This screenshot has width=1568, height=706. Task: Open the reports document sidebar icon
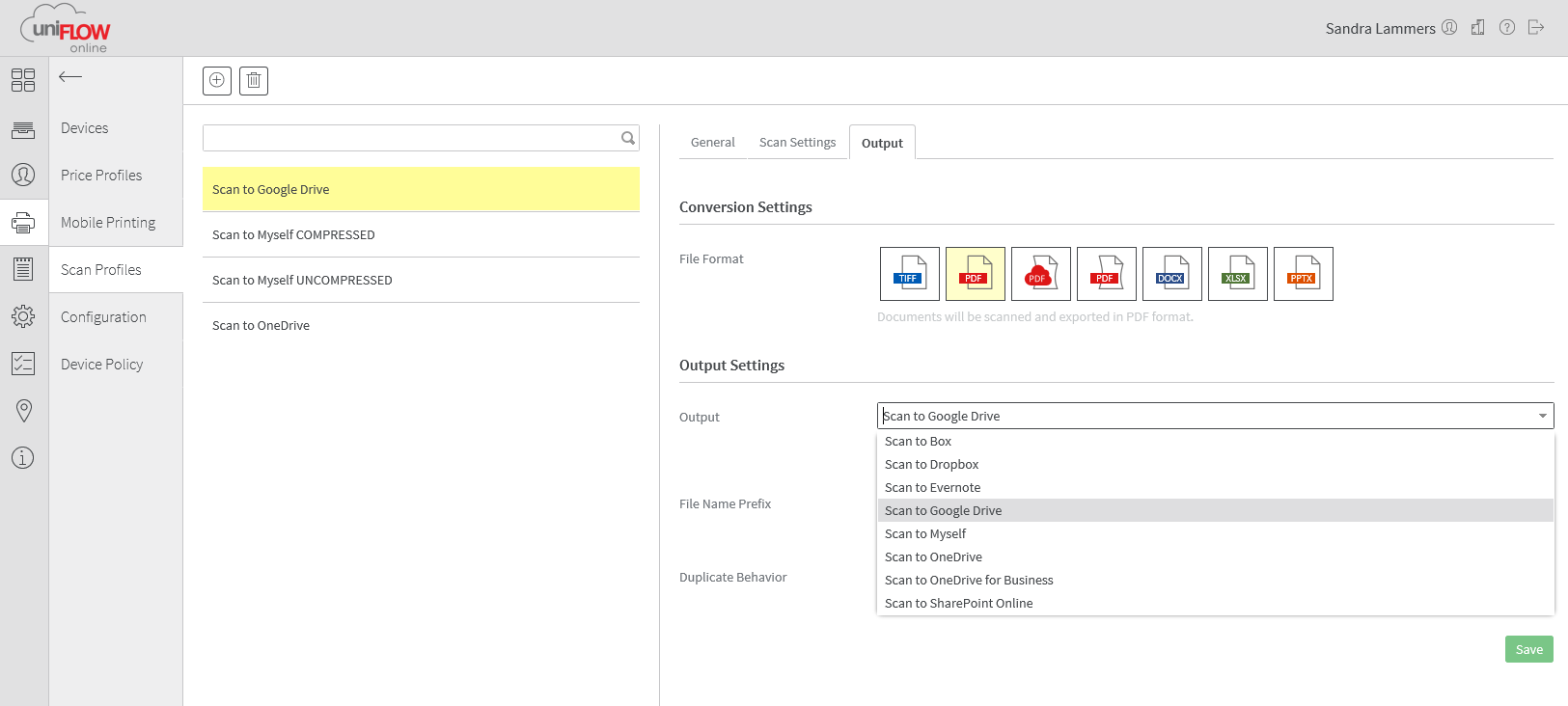[23, 269]
